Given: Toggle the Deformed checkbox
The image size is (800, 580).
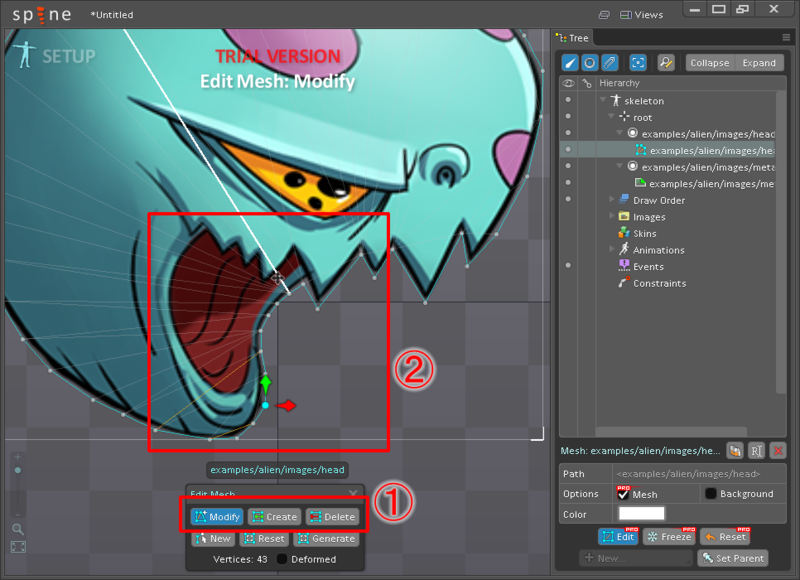Looking at the screenshot, I should coord(282,559).
